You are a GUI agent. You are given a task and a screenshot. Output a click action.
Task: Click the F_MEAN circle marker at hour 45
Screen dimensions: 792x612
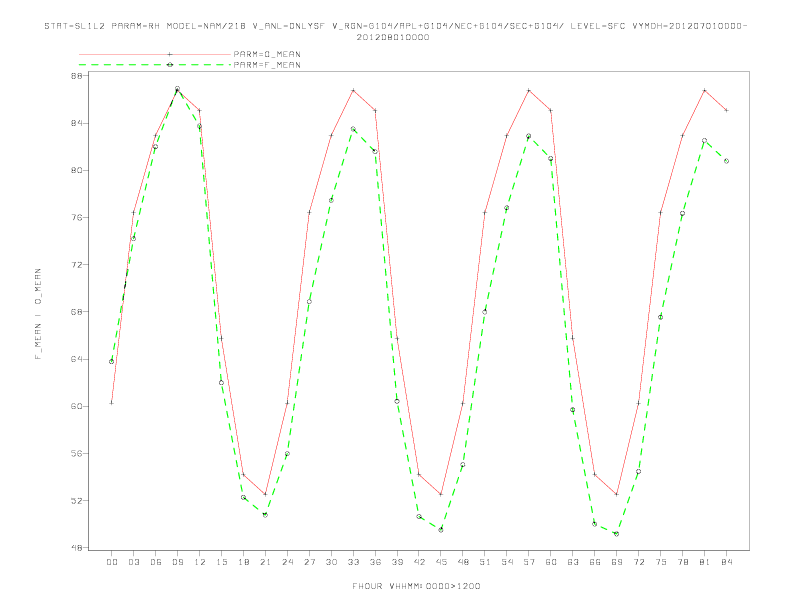coord(441,530)
